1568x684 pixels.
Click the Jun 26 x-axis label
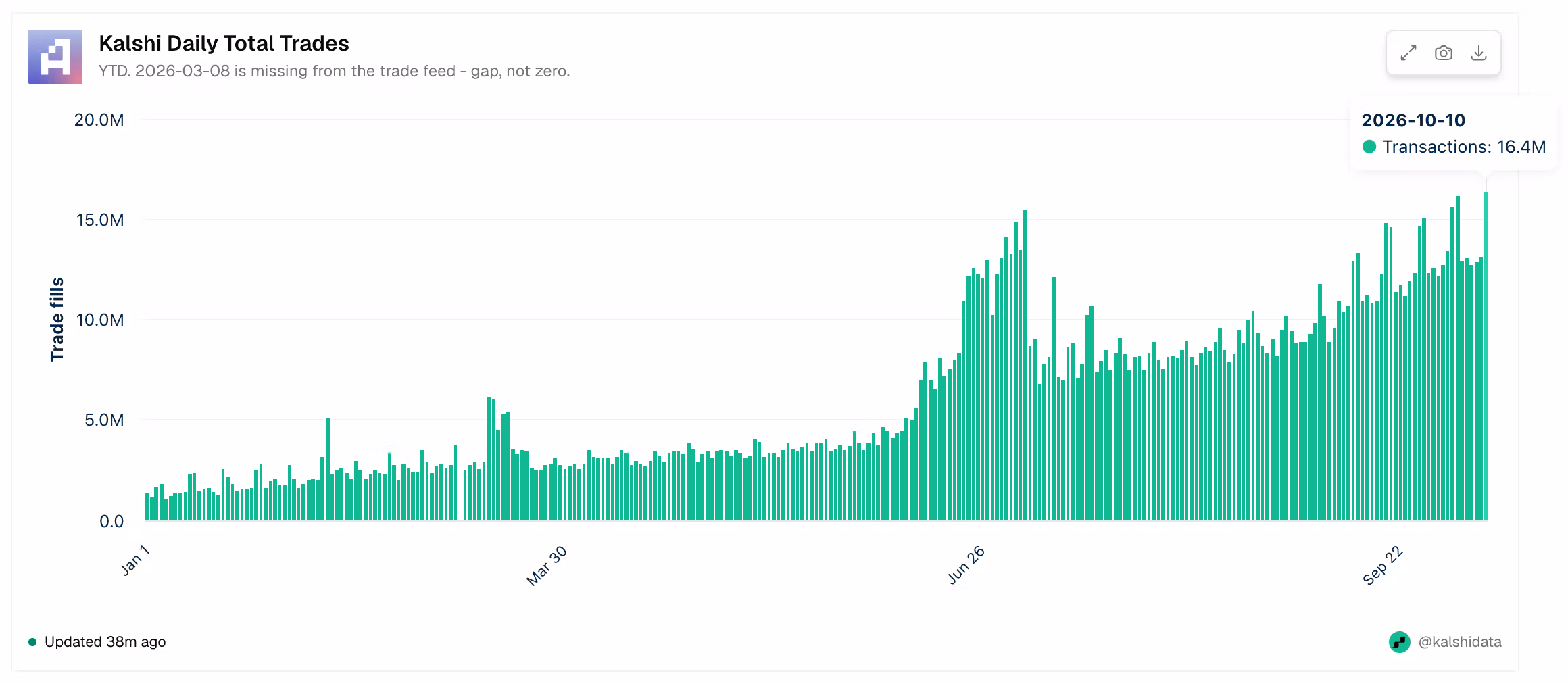(x=966, y=565)
